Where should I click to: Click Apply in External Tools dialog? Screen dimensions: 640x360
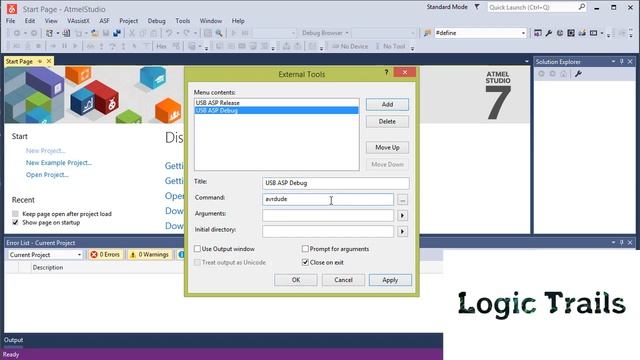pos(390,280)
